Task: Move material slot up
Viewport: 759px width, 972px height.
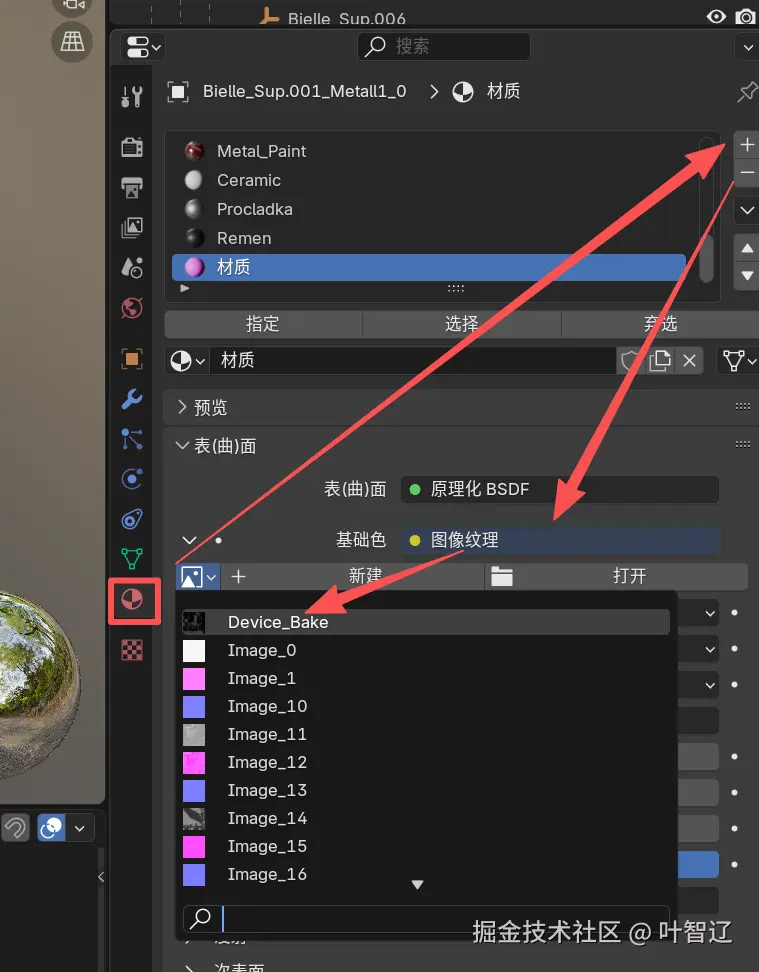Action: [x=747, y=248]
